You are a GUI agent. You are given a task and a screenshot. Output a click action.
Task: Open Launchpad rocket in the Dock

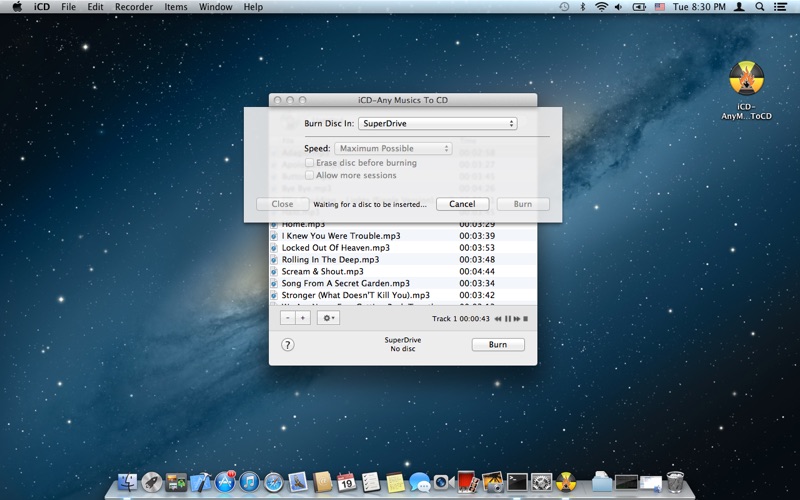tap(152, 482)
